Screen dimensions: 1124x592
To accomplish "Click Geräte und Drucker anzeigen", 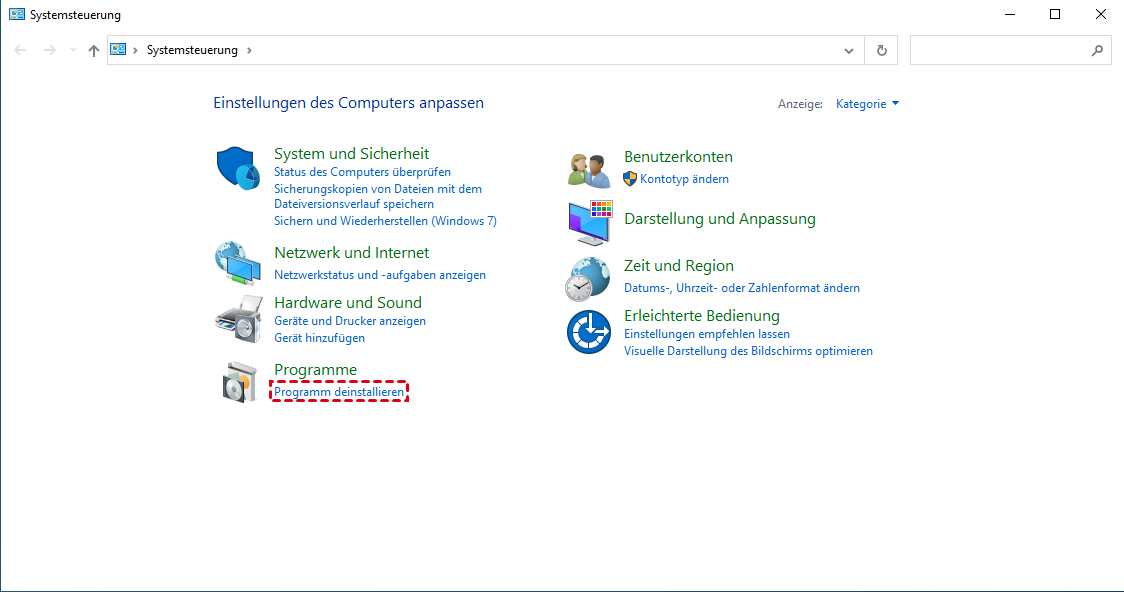I will [x=350, y=321].
